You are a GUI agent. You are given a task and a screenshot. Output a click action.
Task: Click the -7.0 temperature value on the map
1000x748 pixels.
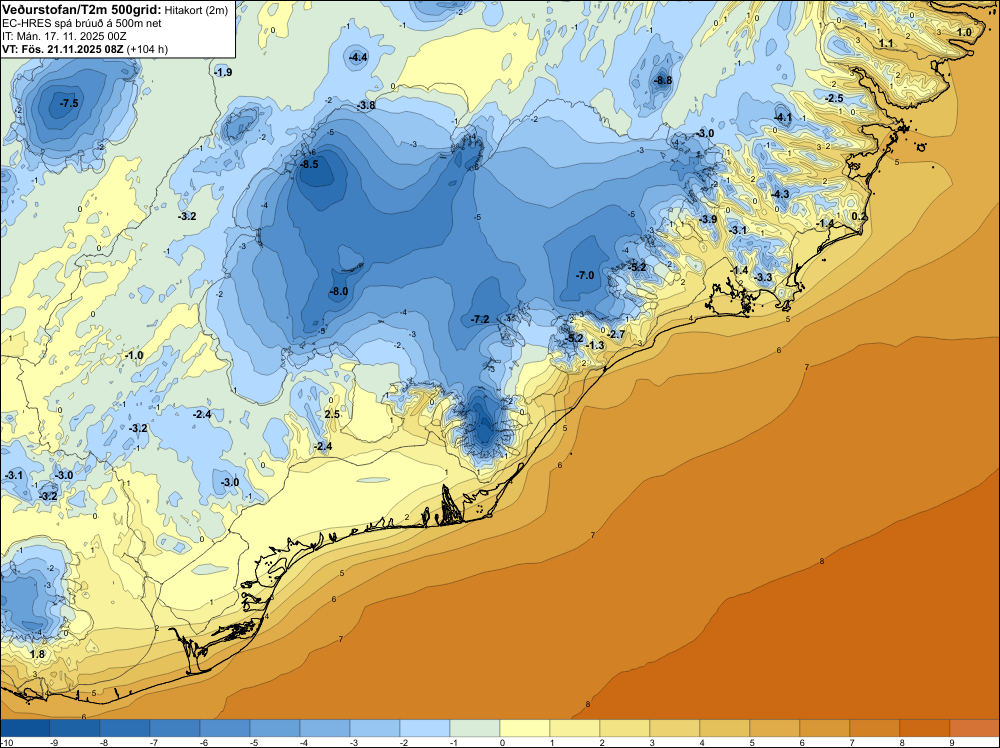pos(585,275)
